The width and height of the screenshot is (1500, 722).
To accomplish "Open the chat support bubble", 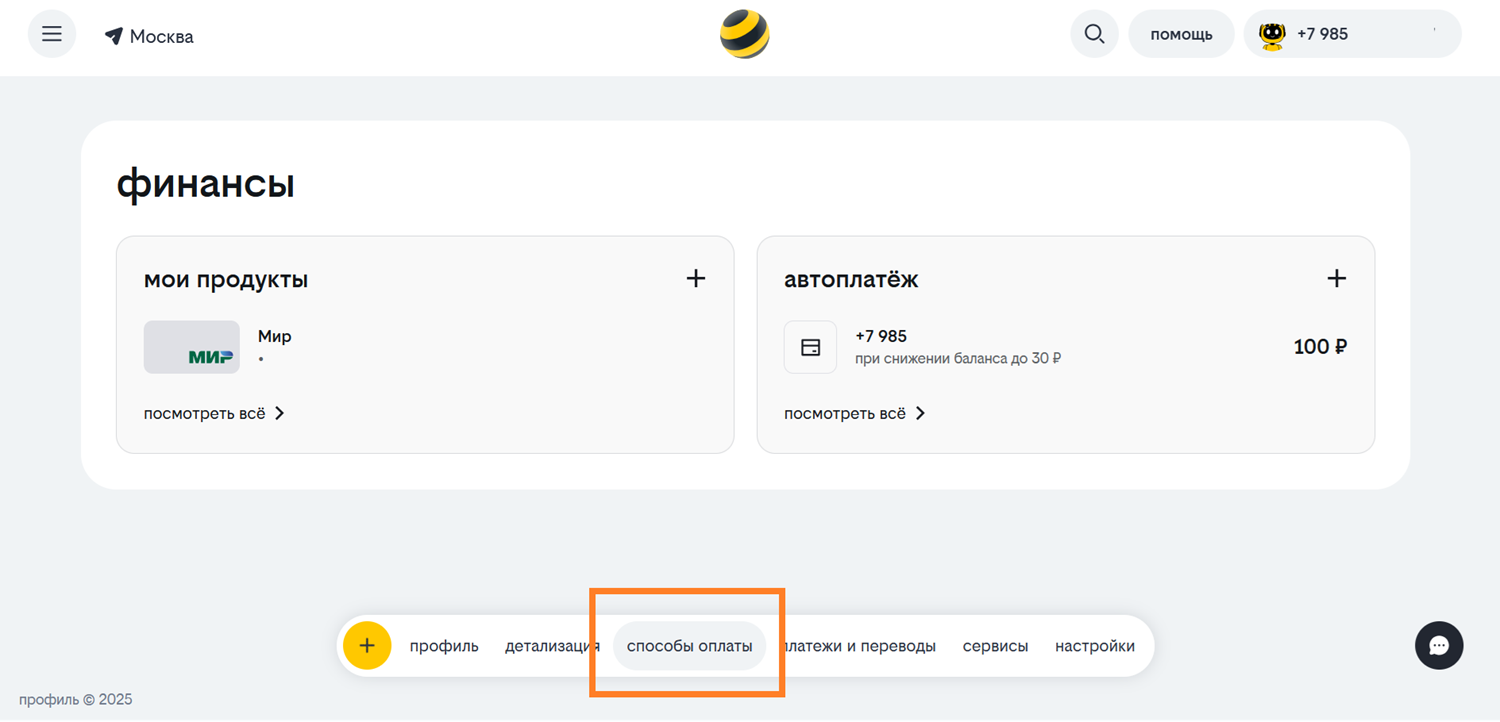I will 1439,646.
